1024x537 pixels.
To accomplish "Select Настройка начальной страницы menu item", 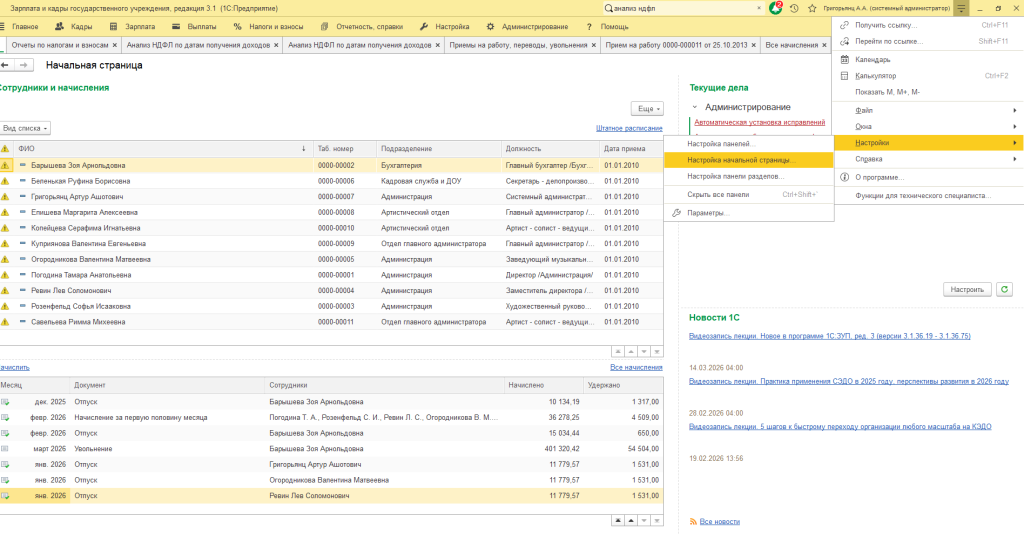I will pos(740,159).
